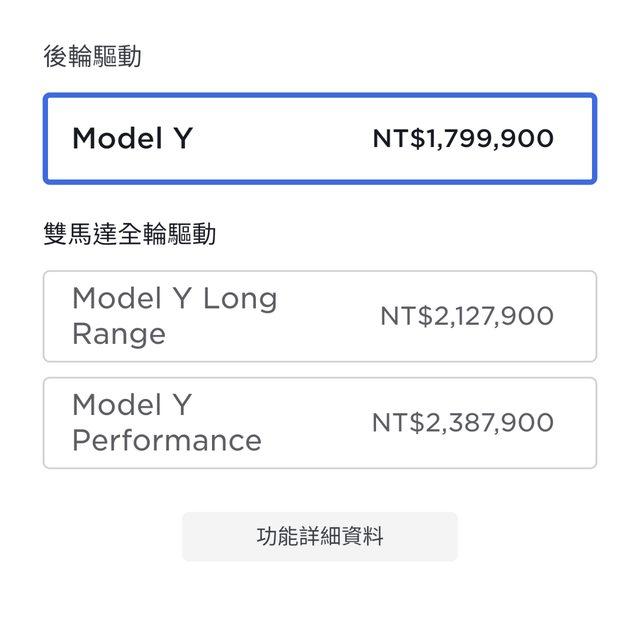
Task: Select the blue-outlined trim card
Action: [x=319, y=138]
